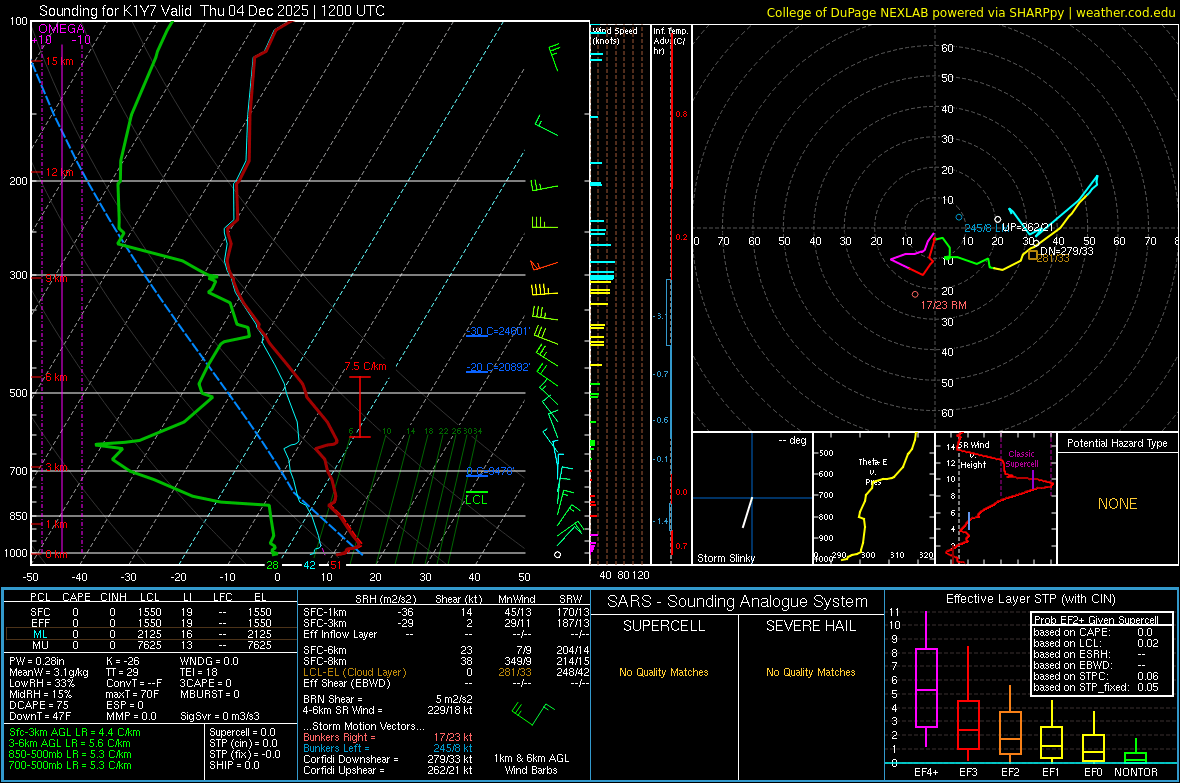Image resolution: width=1180 pixels, height=783 pixels.
Task: Click the PW = 0.28in value
Action: [x=37, y=661]
